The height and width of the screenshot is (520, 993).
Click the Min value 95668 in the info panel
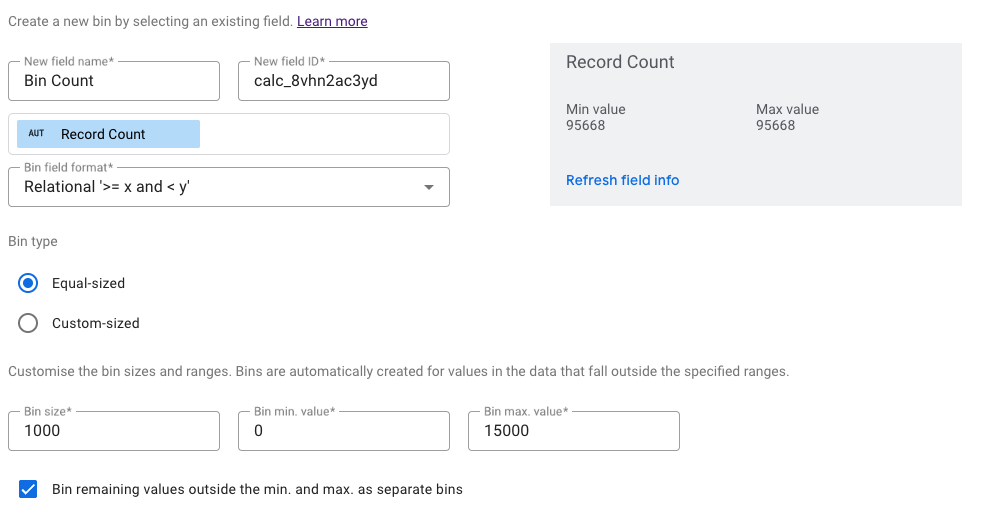click(x=586, y=125)
